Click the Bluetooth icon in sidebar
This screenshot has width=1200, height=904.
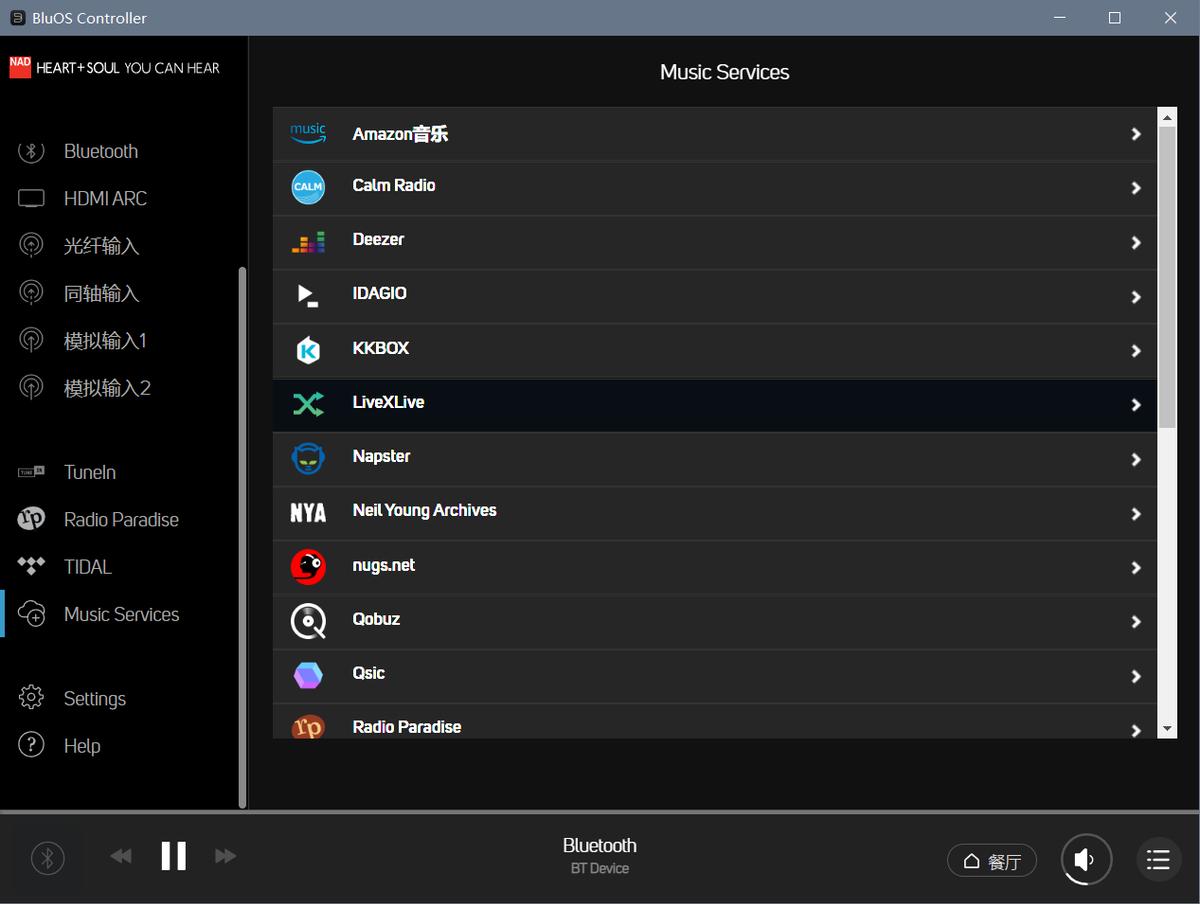point(31,151)
